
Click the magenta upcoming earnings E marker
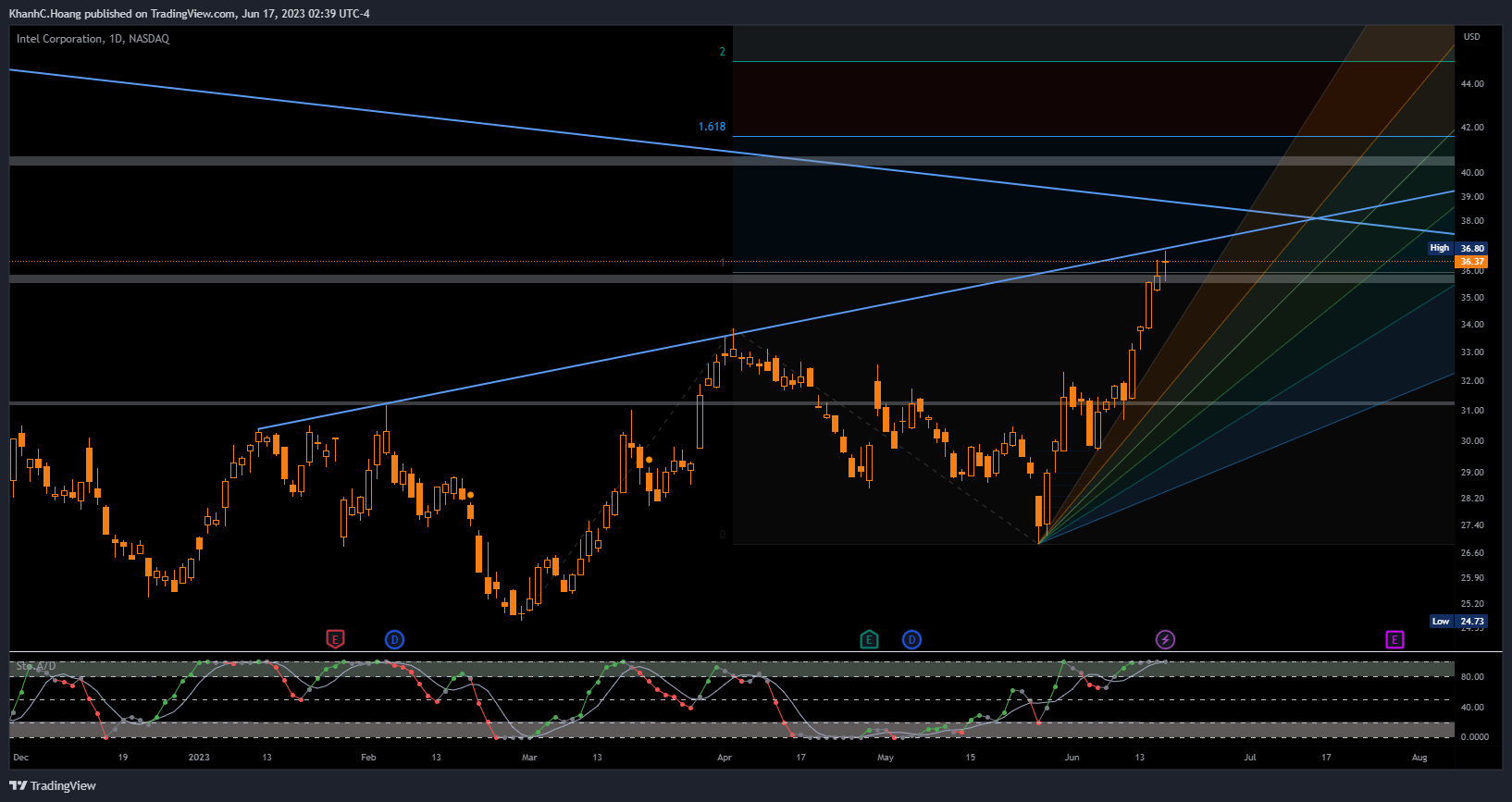click(x=1394, y=639)
